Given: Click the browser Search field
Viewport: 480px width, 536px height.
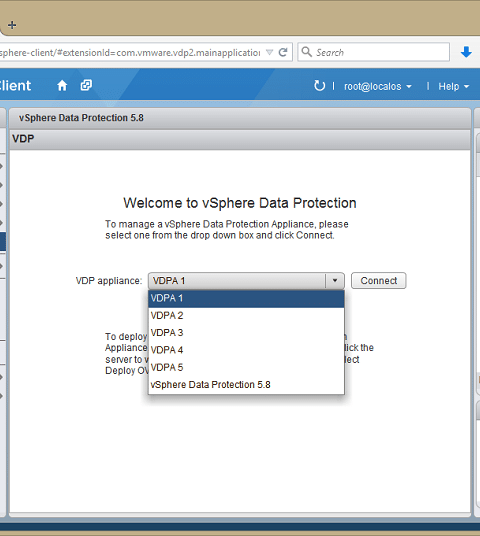Looking at the screenshot, I should pyautogui.click(x=373, y=52).
